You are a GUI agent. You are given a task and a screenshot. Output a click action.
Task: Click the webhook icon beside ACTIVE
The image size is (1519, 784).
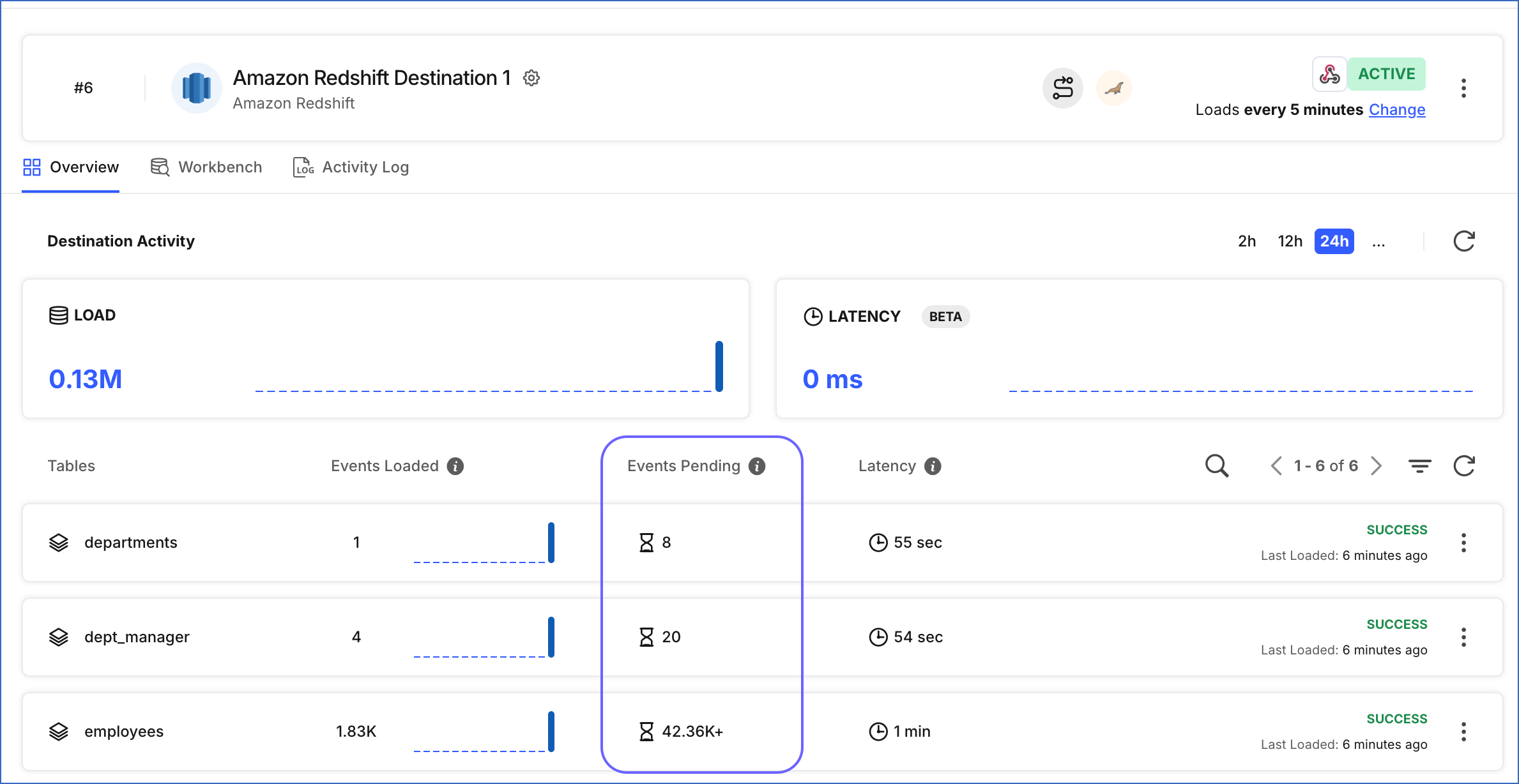click(x=1330, y=74)
